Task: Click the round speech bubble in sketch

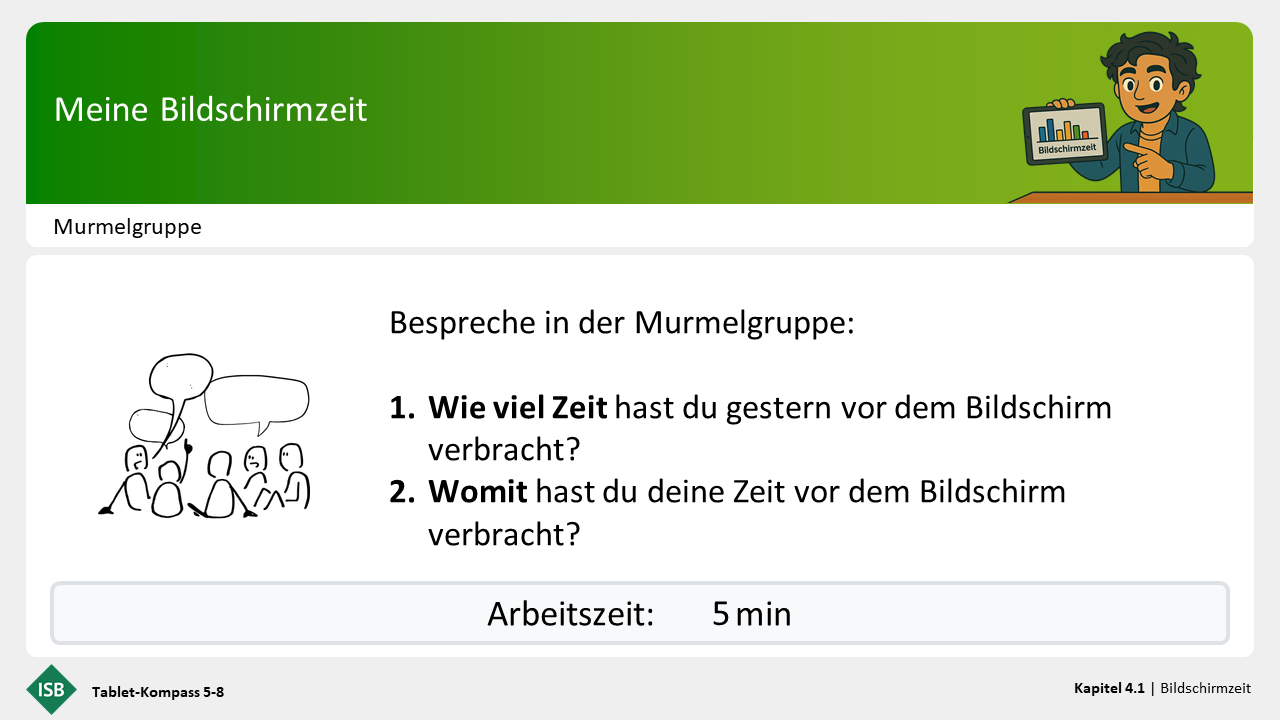Action: (x=181, y=377)
